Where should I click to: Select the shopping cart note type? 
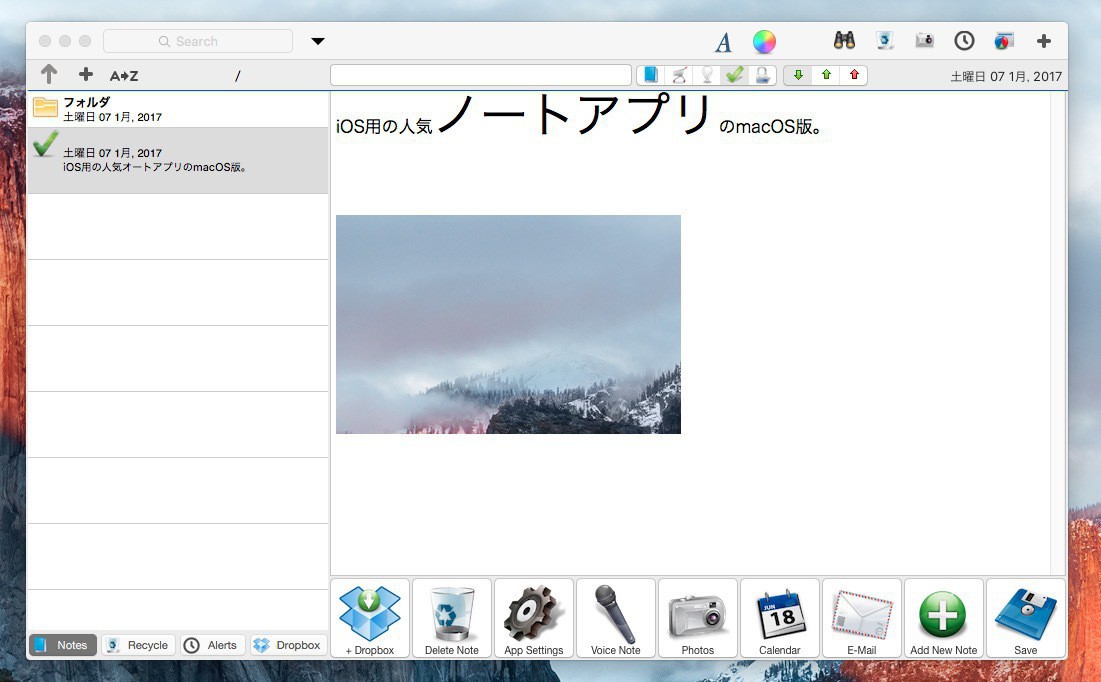(679, 75)
